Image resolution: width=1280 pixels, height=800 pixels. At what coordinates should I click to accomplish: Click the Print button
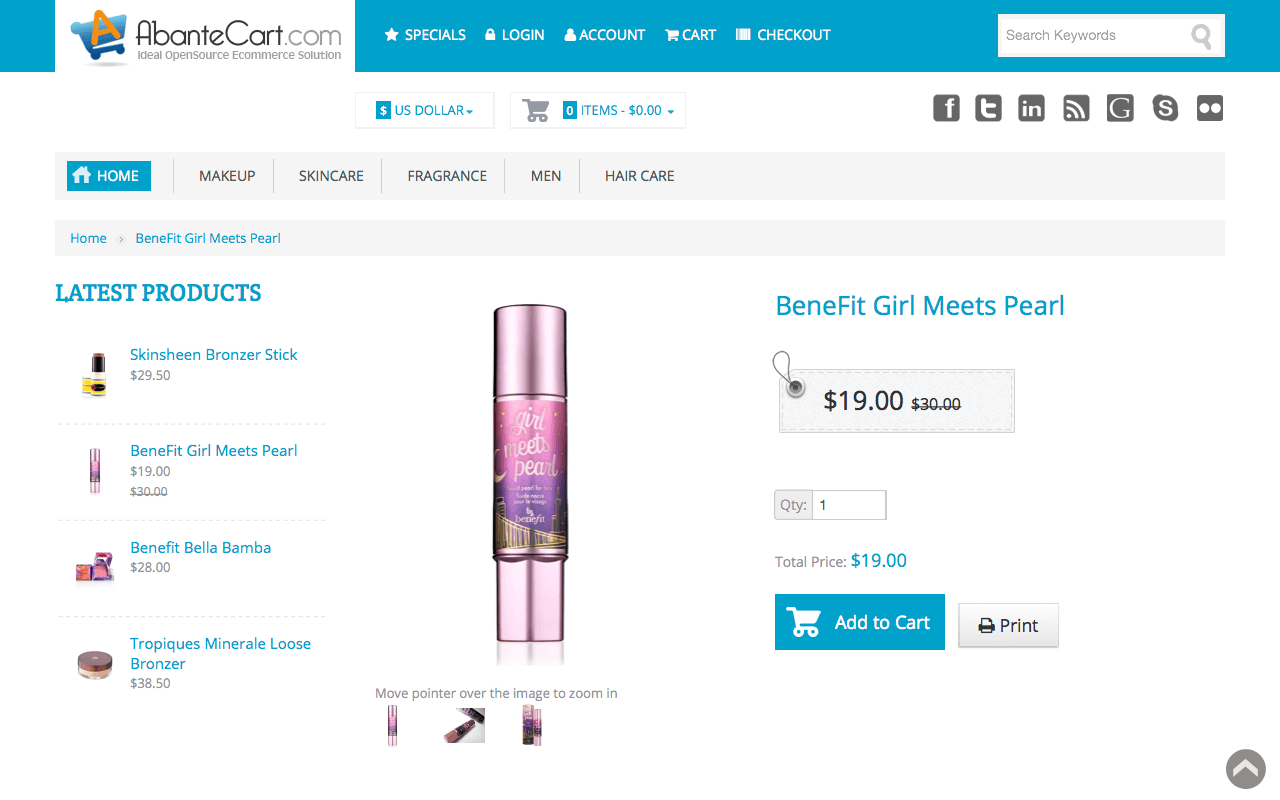1008,625
